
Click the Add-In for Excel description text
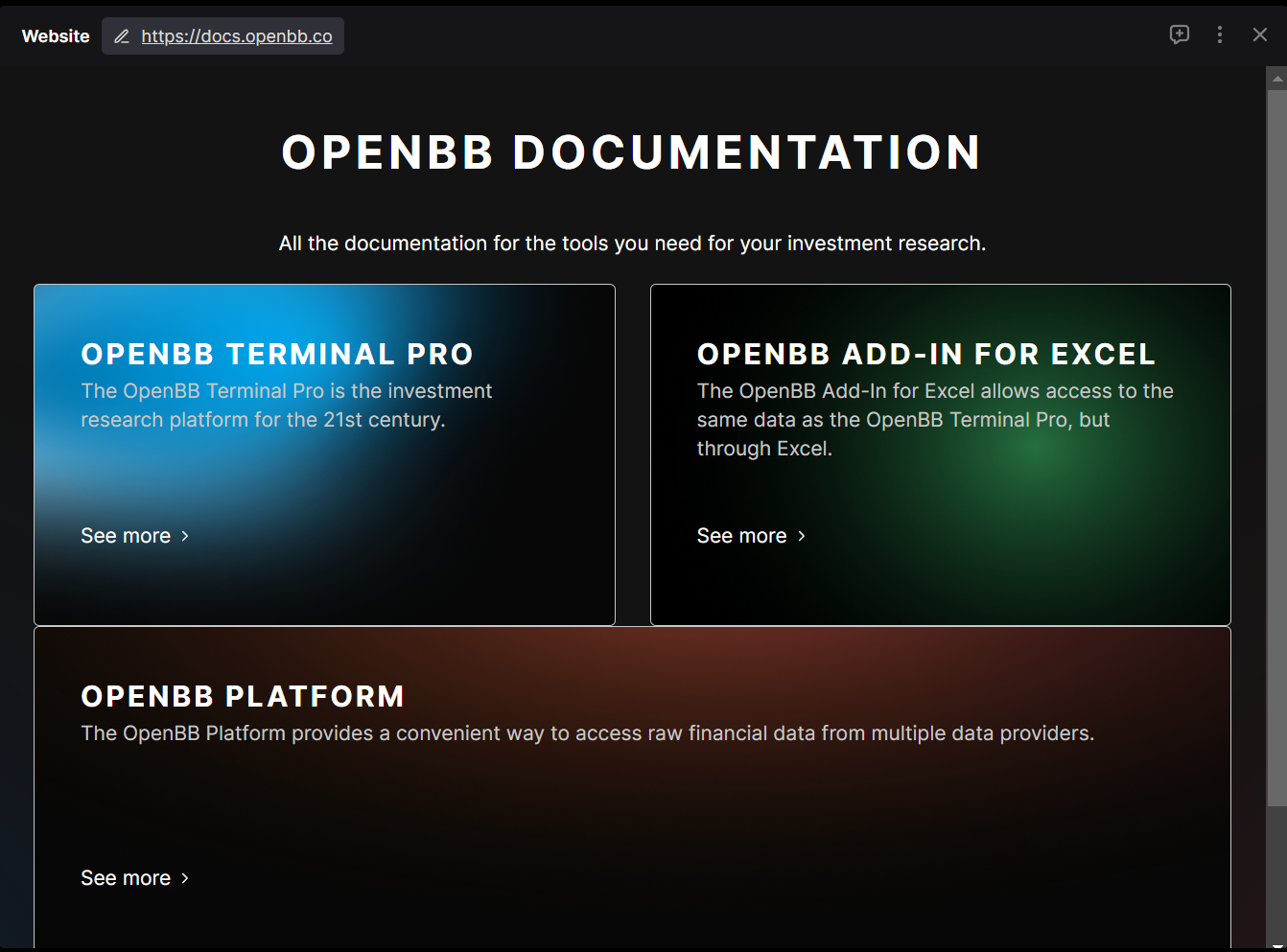(935, 420)
